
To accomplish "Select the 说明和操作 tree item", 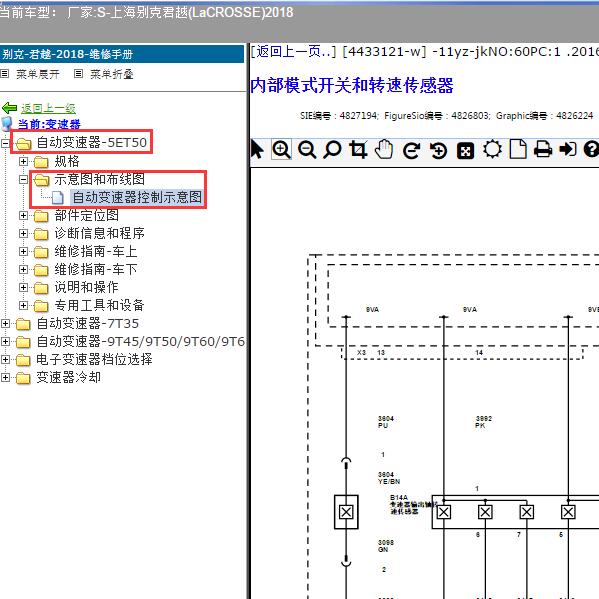I will point(86,287).
